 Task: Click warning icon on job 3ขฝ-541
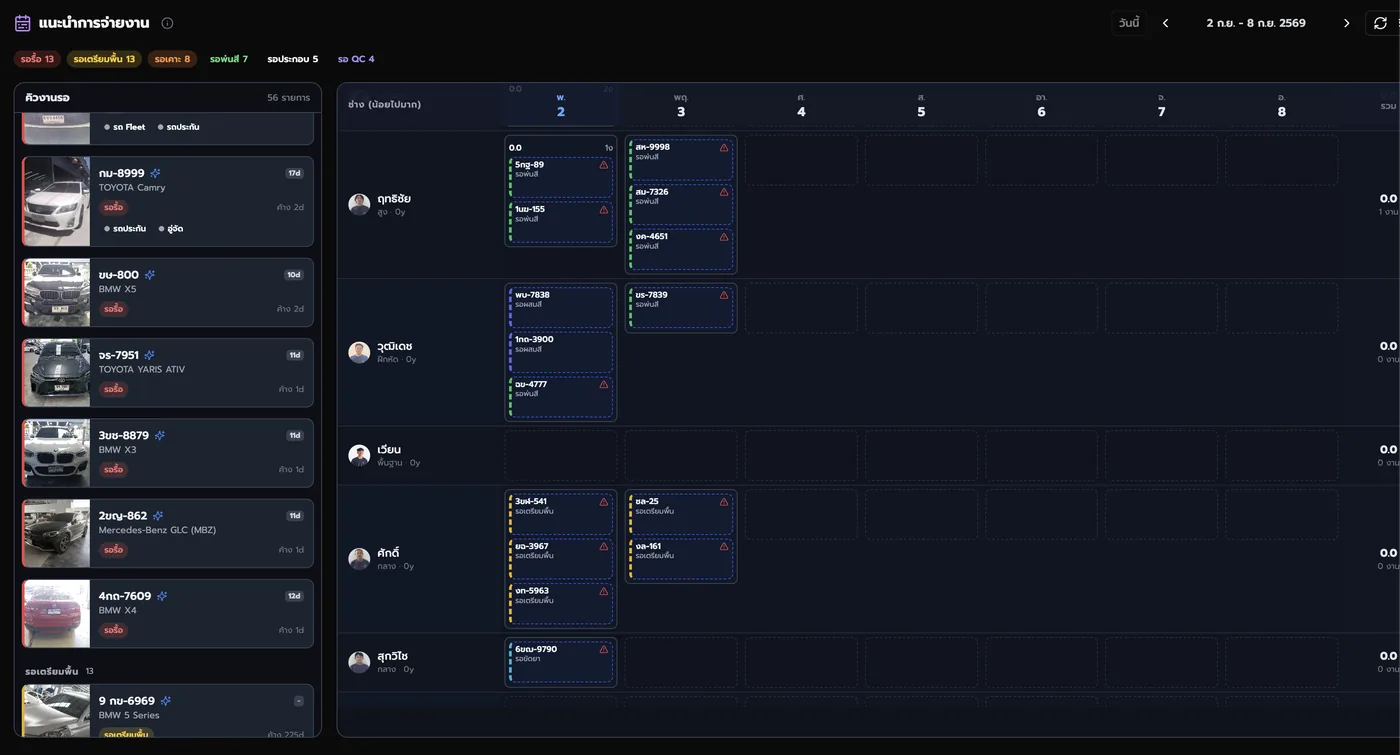(x=604, y=502)
